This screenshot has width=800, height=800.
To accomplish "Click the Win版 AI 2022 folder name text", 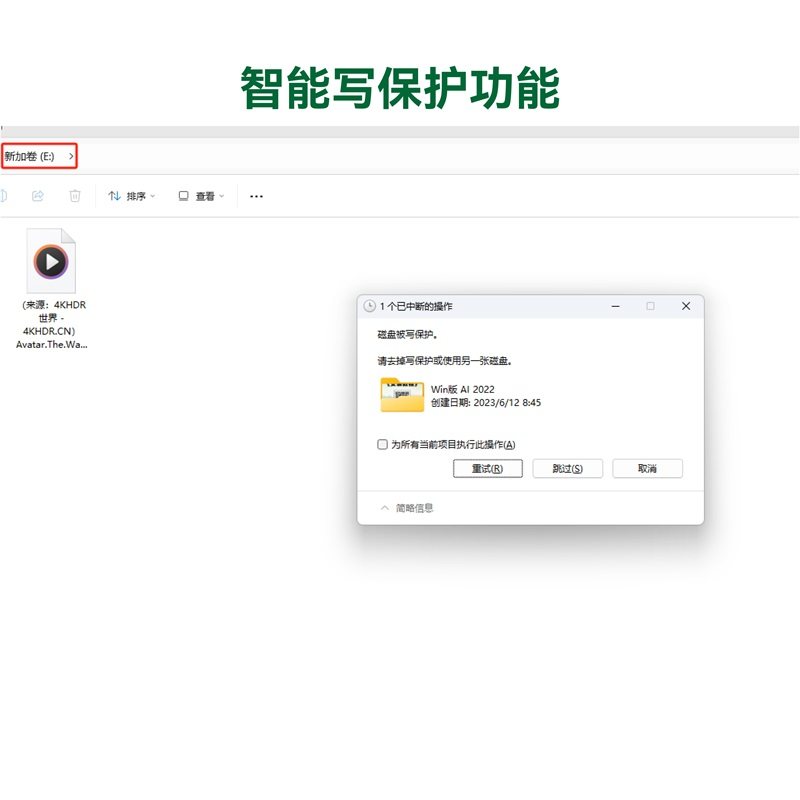I will tap(462, 389).
